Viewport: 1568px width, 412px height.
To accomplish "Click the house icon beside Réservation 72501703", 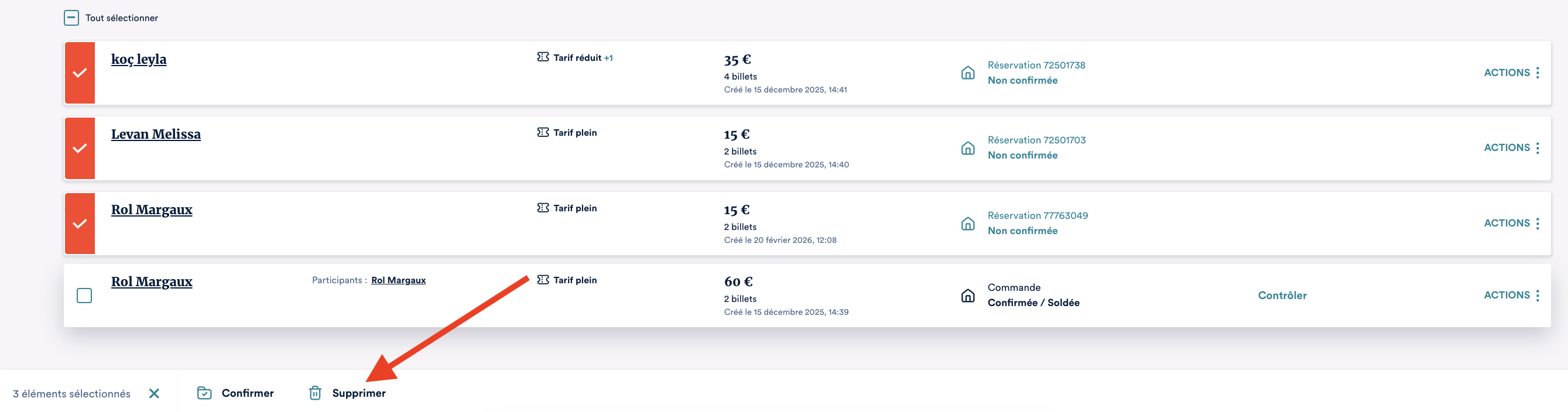I will [x=967, y=148].
